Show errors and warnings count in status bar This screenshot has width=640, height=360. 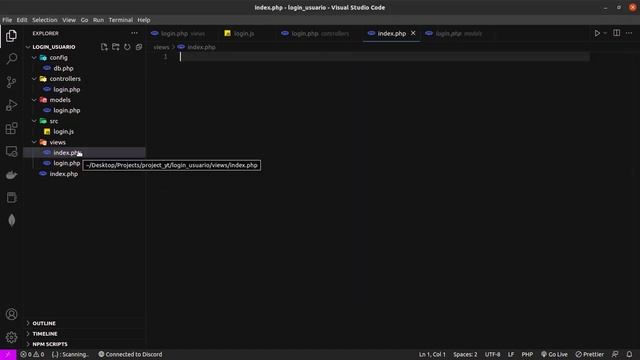coord(32,354)
